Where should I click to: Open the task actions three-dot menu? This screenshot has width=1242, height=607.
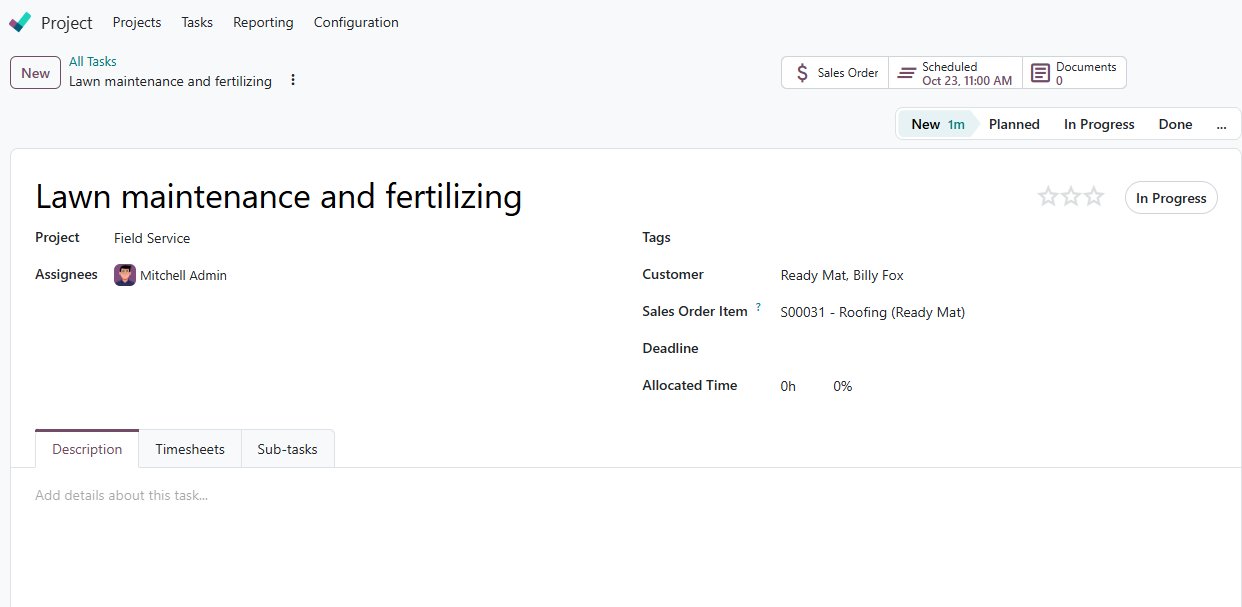[x=293, y=80]
